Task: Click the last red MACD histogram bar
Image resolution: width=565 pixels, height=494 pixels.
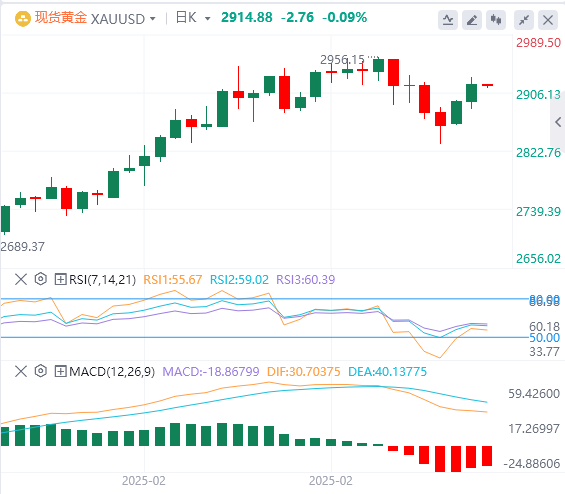Action: coord(487,456)
